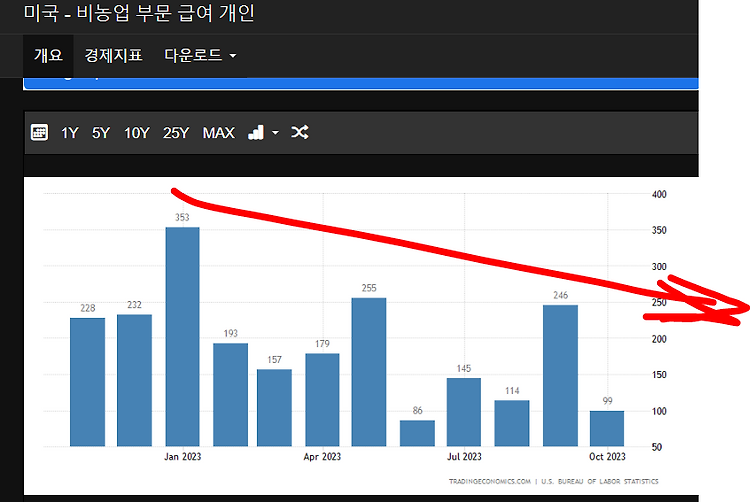This screenshot has width=750, height=502.
Task: Click the bar labeled 228
Action: (x=88, y=382)
